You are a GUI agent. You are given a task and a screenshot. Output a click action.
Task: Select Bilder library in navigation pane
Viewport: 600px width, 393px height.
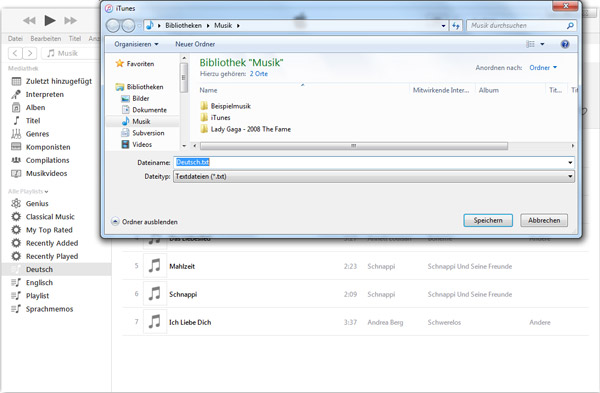click(x=140, y=98)
